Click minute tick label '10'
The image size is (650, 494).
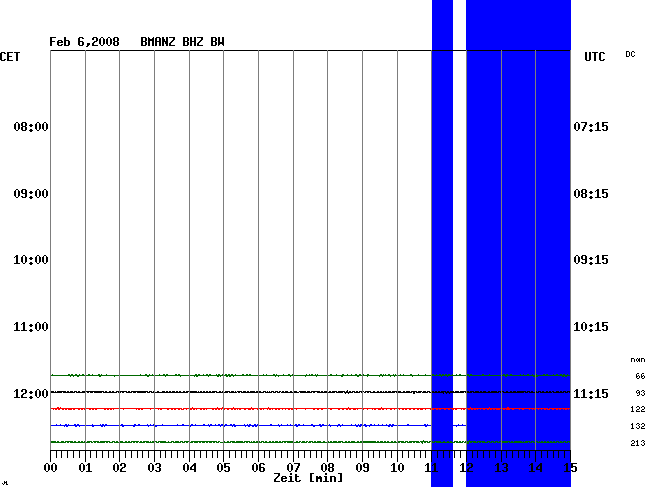(398, 468)
